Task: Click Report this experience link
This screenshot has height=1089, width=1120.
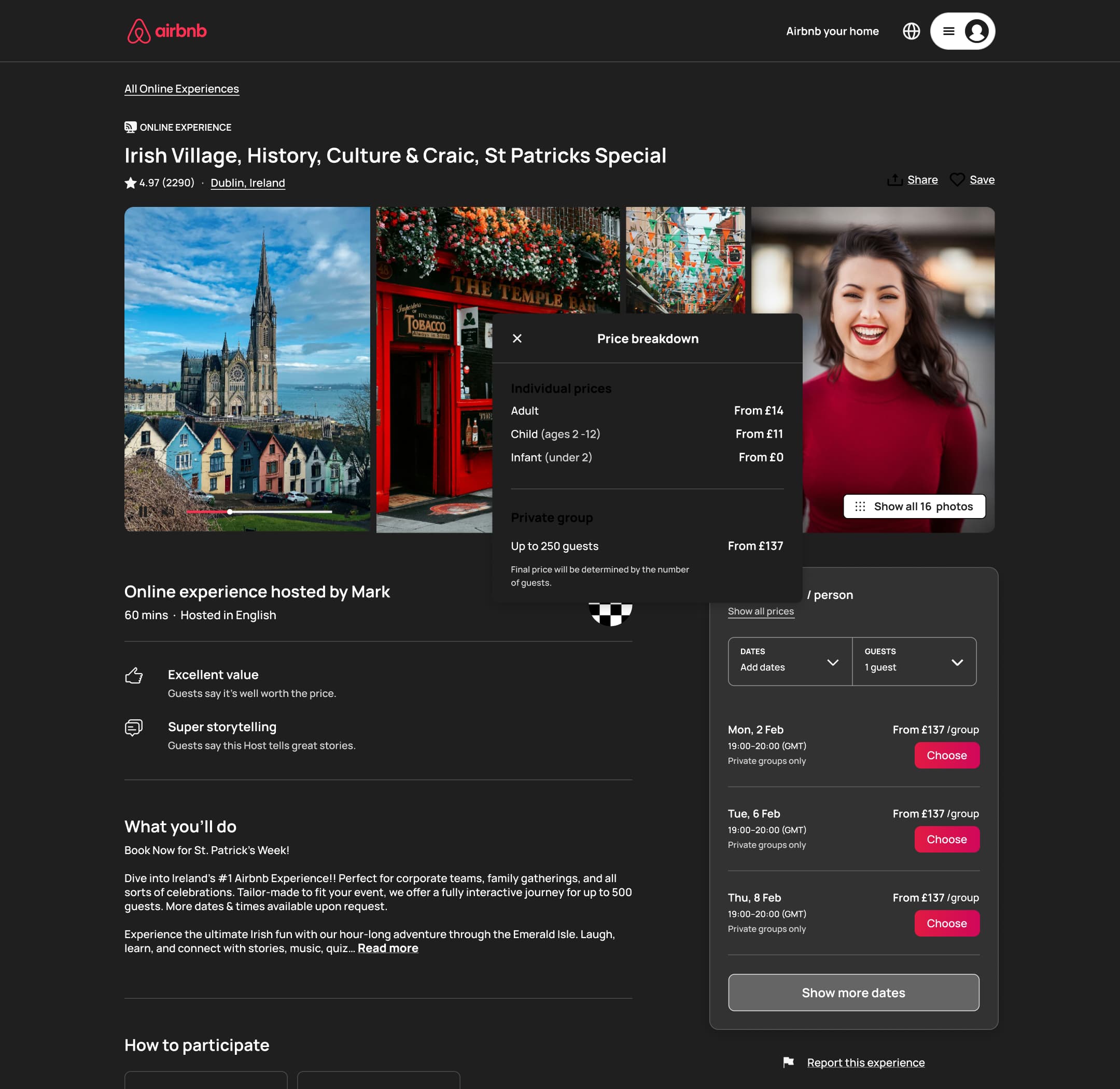Action: pyautogui.click(x=865, y=1062)
